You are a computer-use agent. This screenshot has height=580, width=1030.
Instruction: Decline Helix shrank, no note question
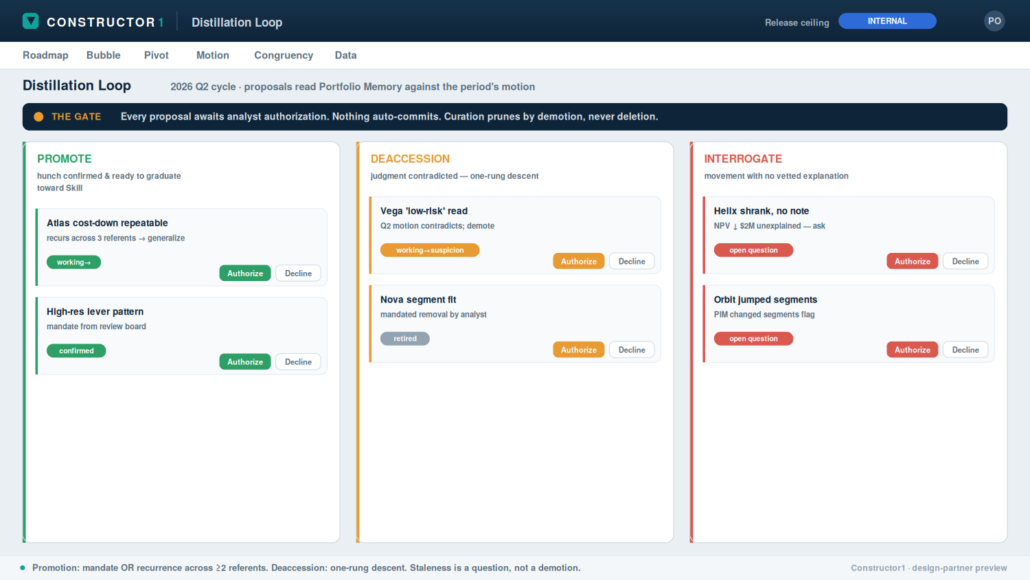click(966, 261)
